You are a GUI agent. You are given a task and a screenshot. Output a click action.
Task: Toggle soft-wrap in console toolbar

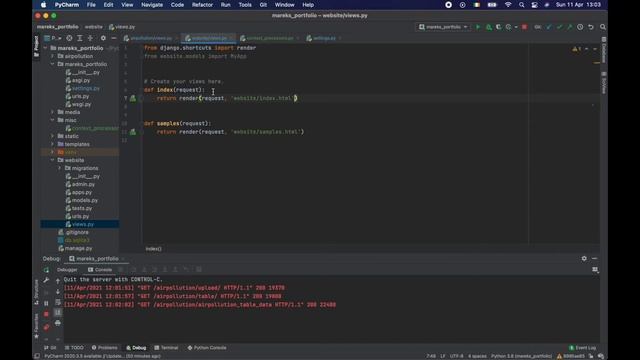click(58, 302)
